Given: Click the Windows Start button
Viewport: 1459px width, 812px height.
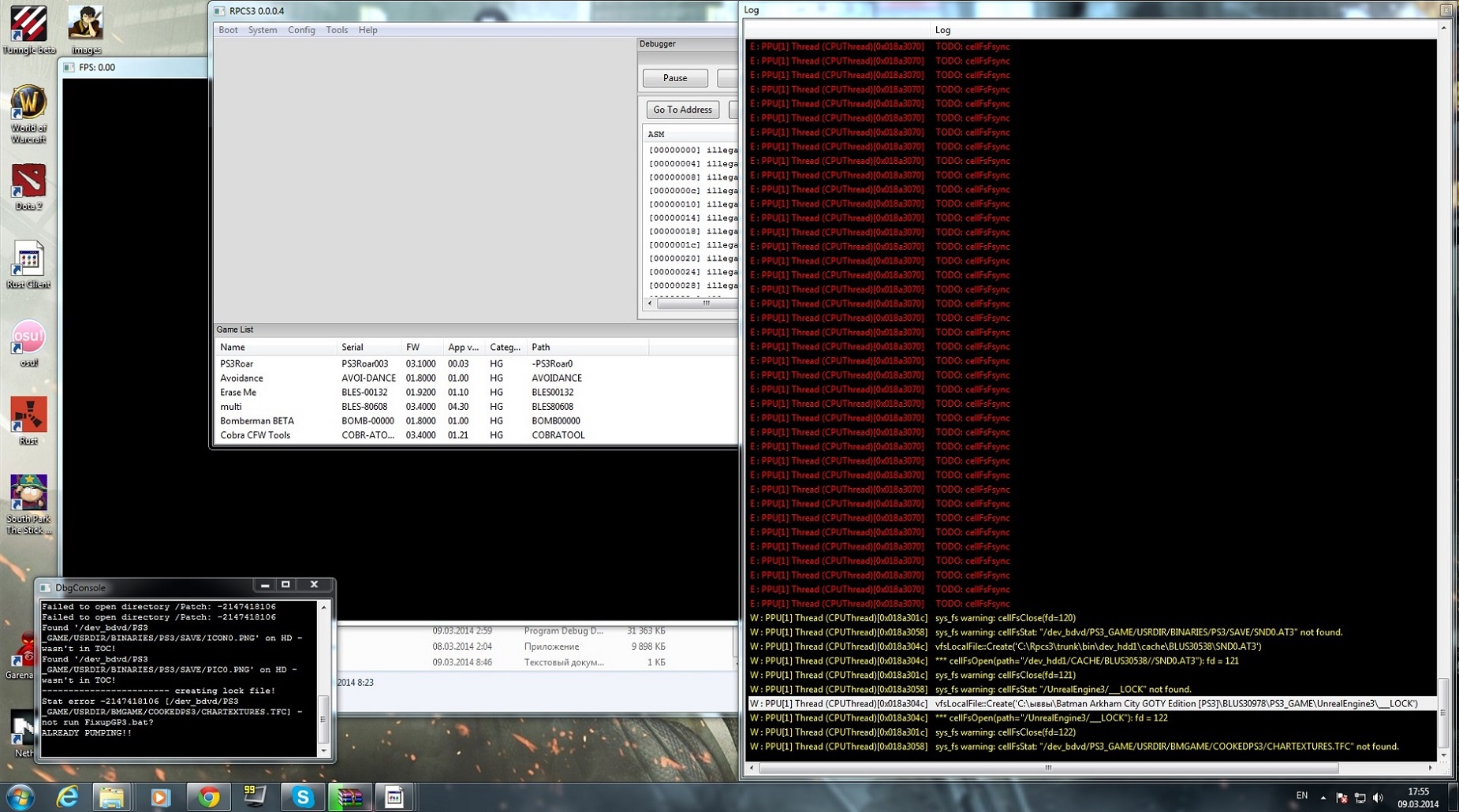Looking at the screenshot, I should click(20, 797).
